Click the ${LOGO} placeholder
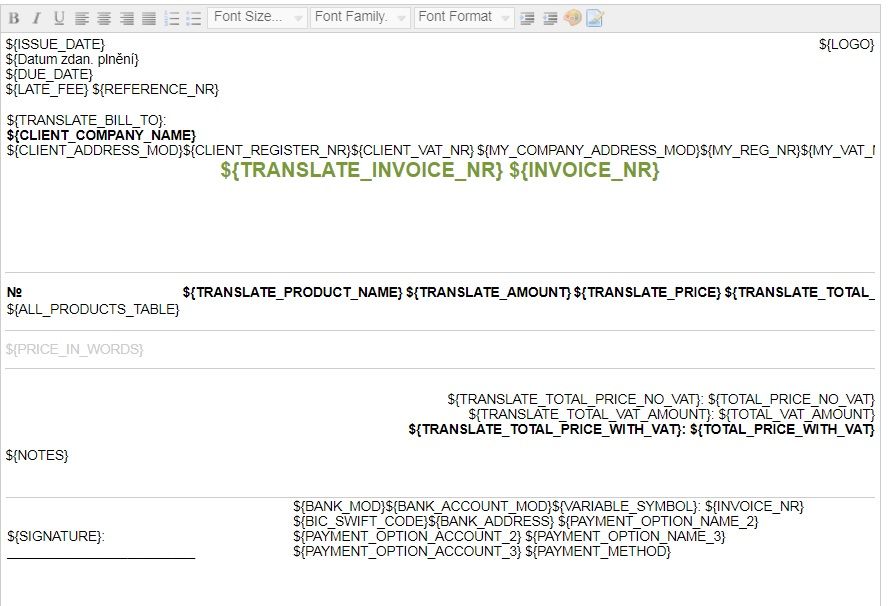Image resolution: width=888 pixels, height=606 pixels. point(847,44)
